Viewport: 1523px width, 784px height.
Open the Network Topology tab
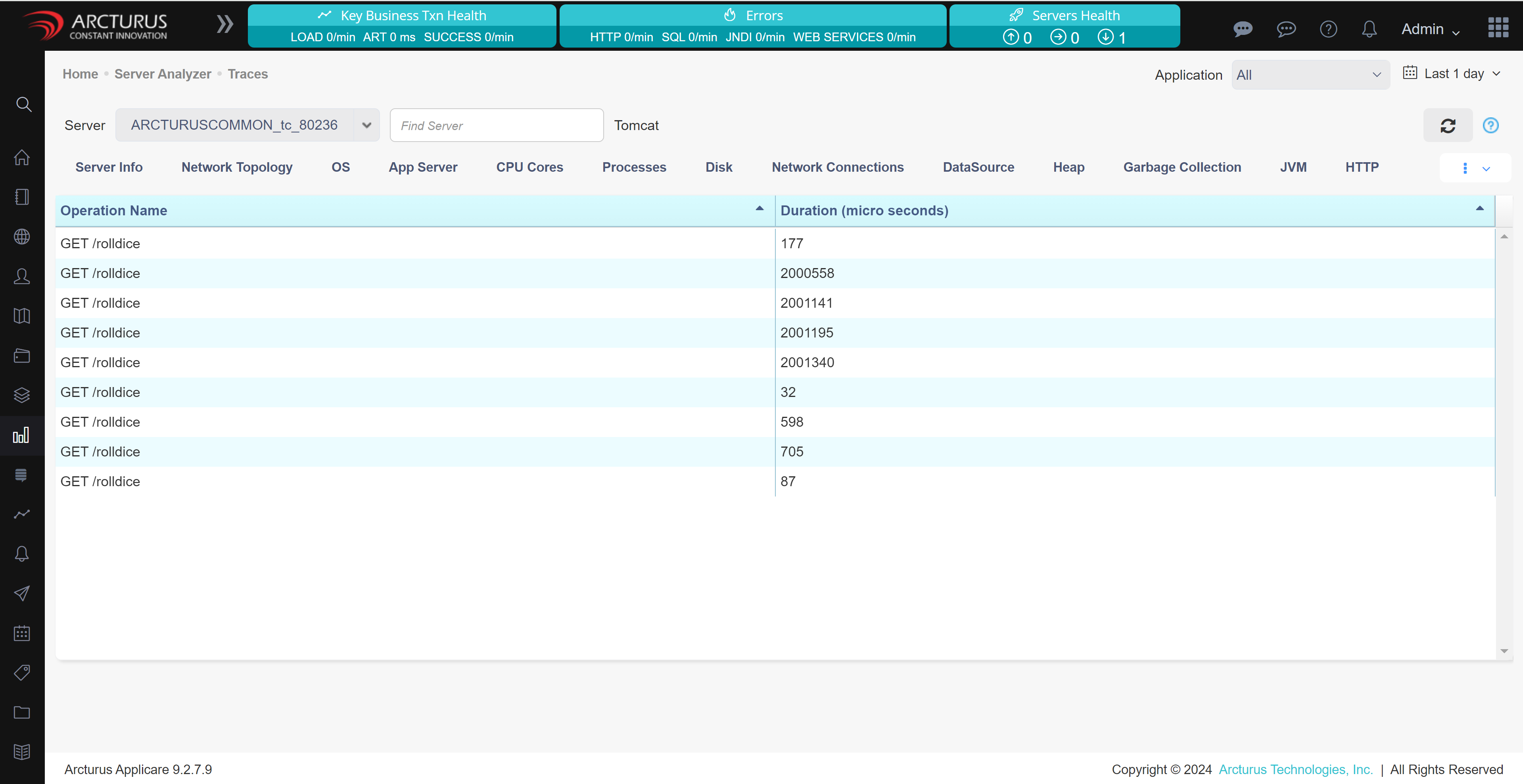[236, 167]
